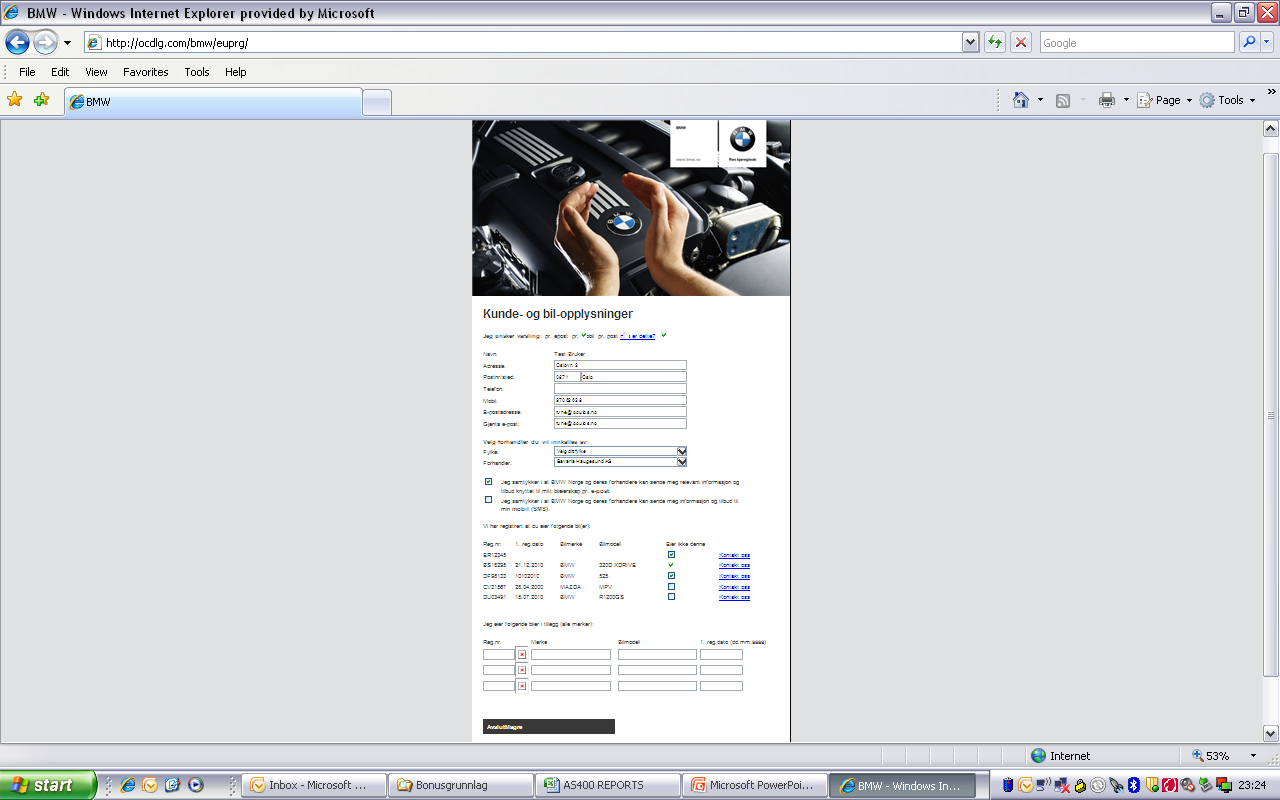The height and width of the screenshot is (800, 1280).
Task: Toggle 'Eier ikke denne' for 320D XDRIVE
Action: point(671,565)
